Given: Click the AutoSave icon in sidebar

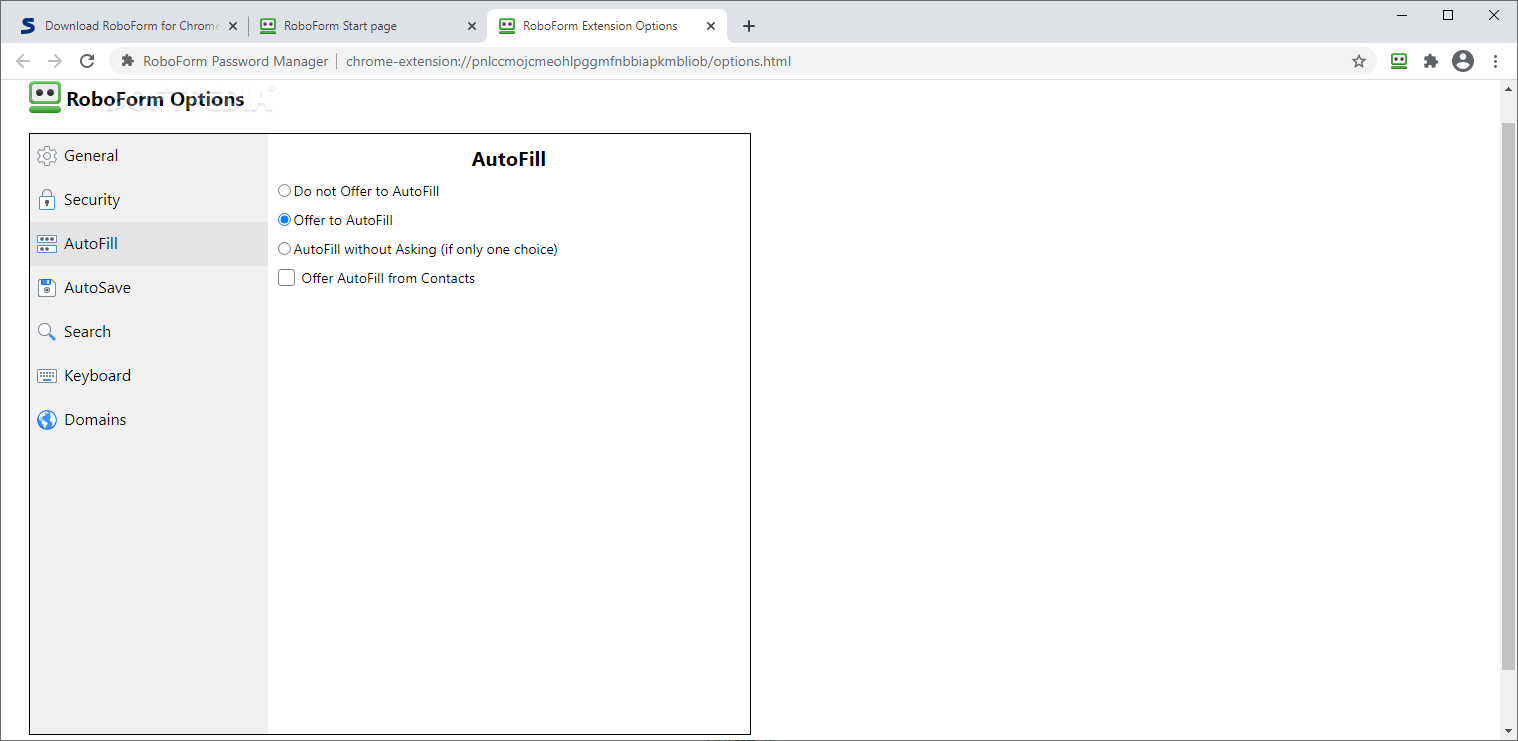Looking at the screenshot, I should (x=46, y=287).
